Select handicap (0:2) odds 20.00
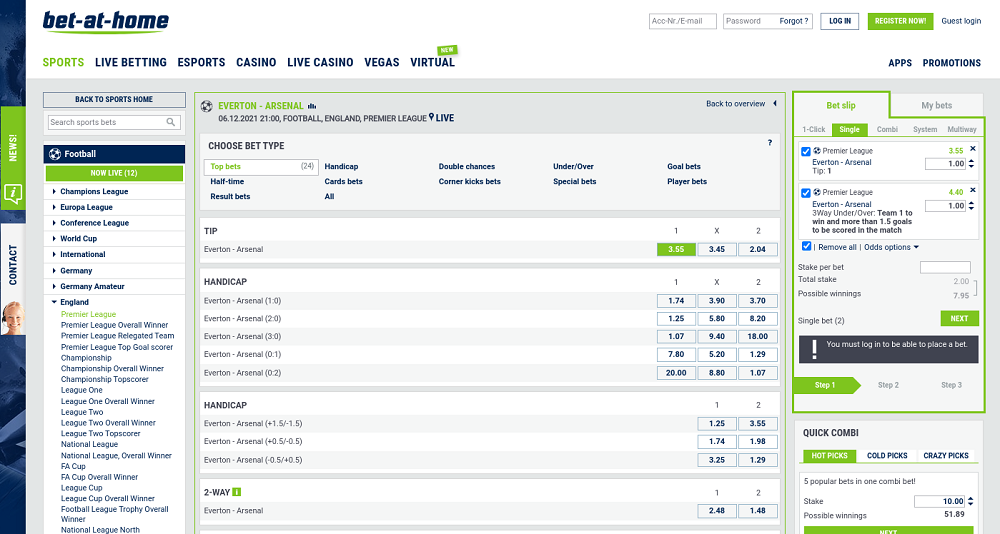This screenshot has width=1000, height=534. click(676, 373)
